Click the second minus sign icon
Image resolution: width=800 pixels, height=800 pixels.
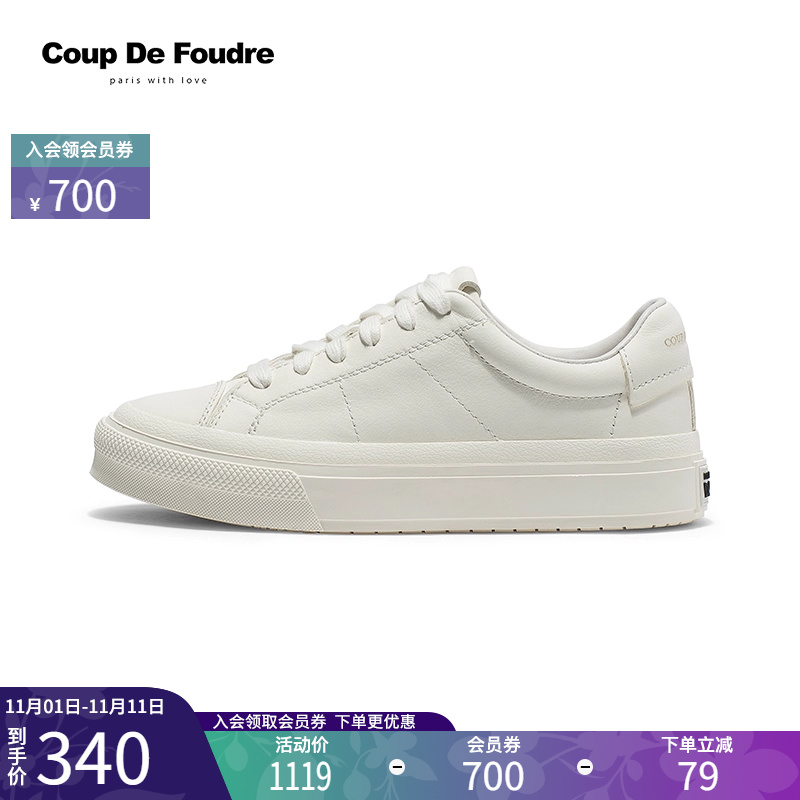pyautogui.click(x=585, y=767)
